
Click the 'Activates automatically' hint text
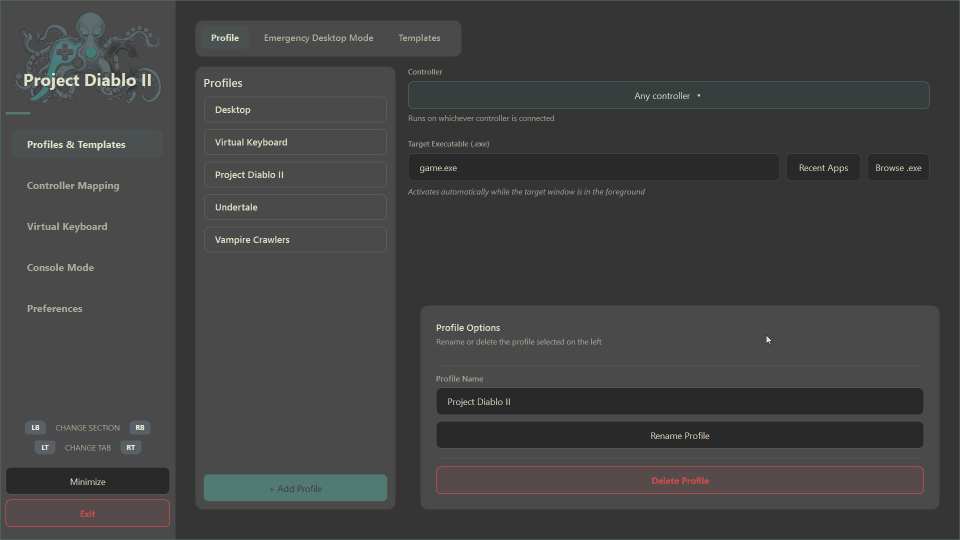tap(527, 192)
